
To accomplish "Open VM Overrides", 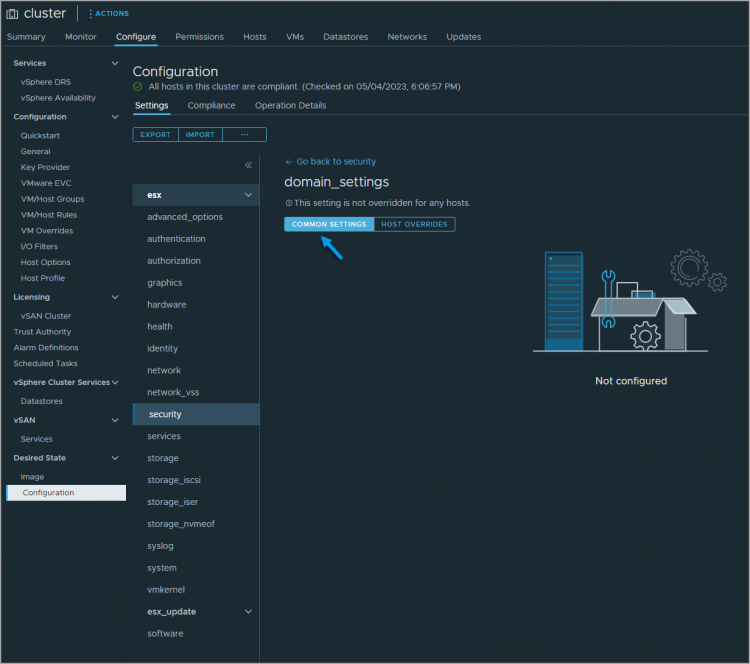I will 47,231.
